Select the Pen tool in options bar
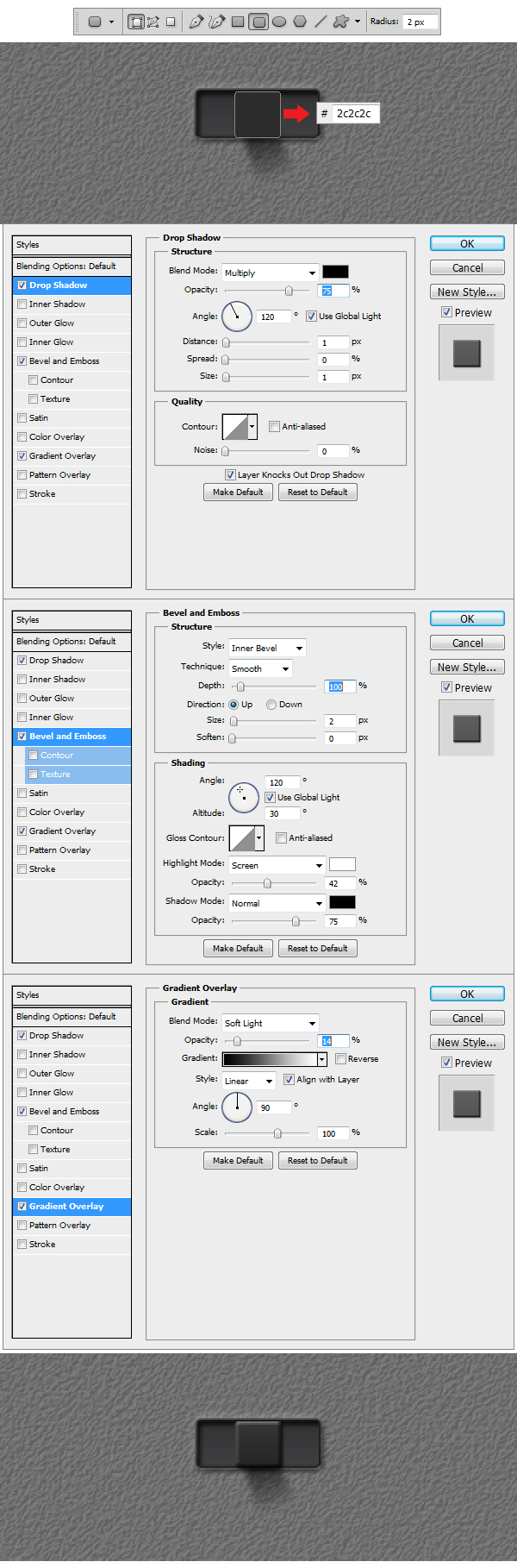517x1568 pixels. pyautogui.click(x=196, y=22)
